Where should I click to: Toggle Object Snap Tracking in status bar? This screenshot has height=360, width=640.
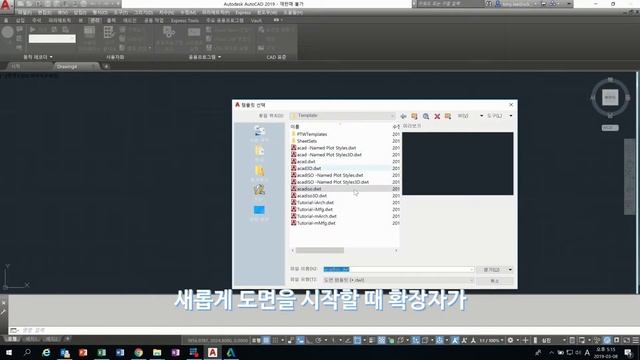(348, 340)
